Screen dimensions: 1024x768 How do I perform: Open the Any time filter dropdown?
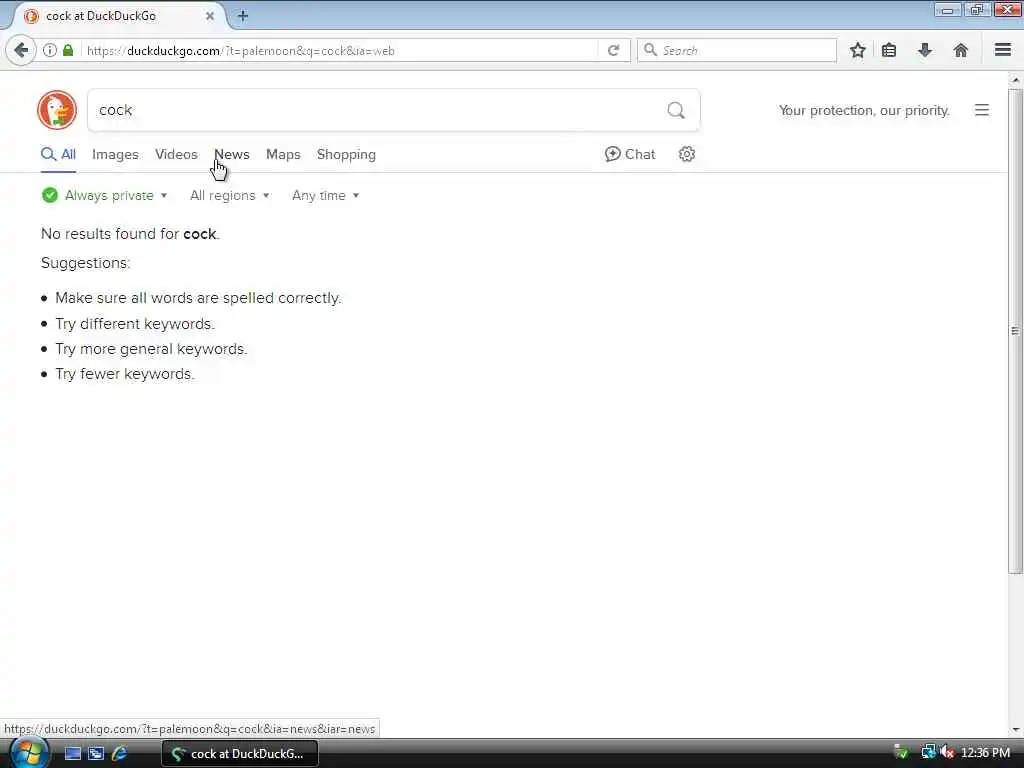tap(325, 195)
